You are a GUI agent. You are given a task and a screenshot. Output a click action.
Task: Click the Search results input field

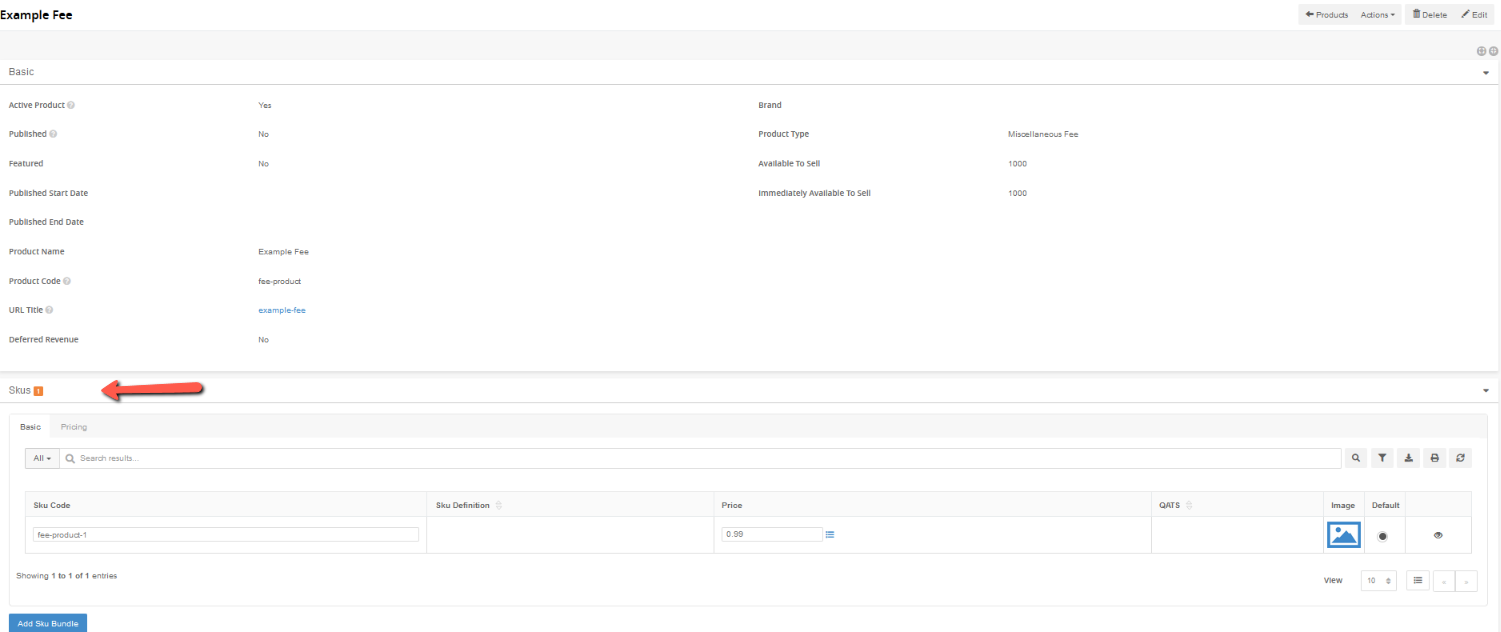point(700,458)
